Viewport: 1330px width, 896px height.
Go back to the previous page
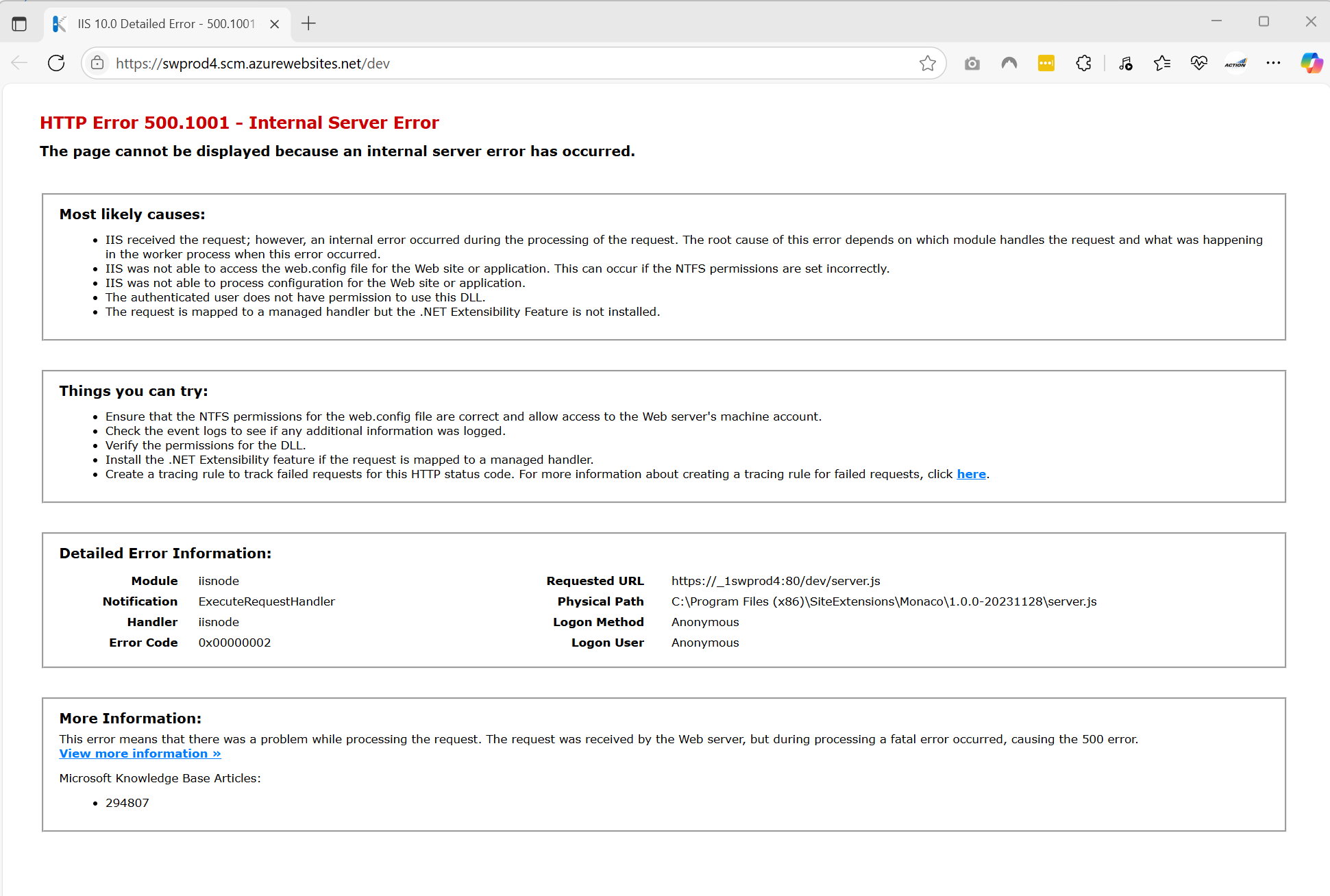pos(19,62)
